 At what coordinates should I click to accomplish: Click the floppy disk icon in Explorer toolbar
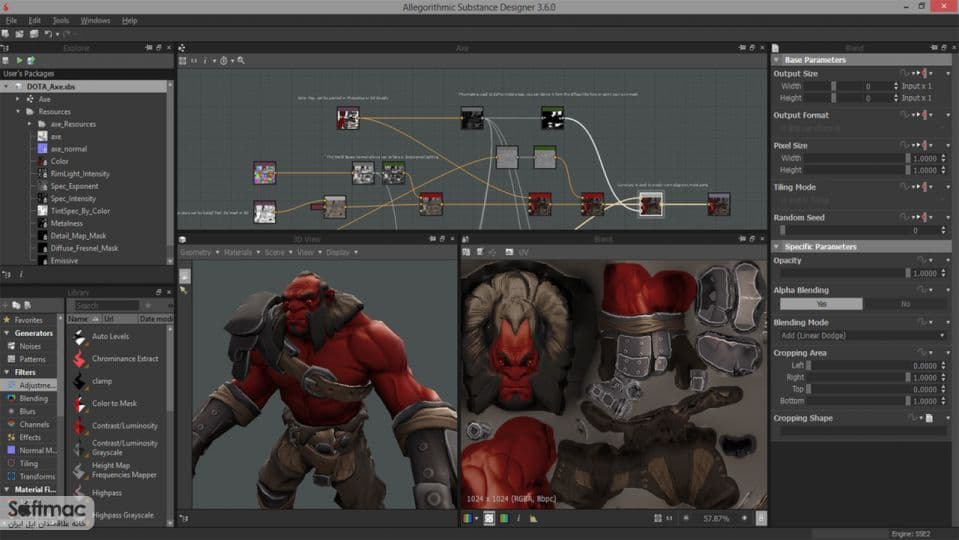tap(6, 61)
